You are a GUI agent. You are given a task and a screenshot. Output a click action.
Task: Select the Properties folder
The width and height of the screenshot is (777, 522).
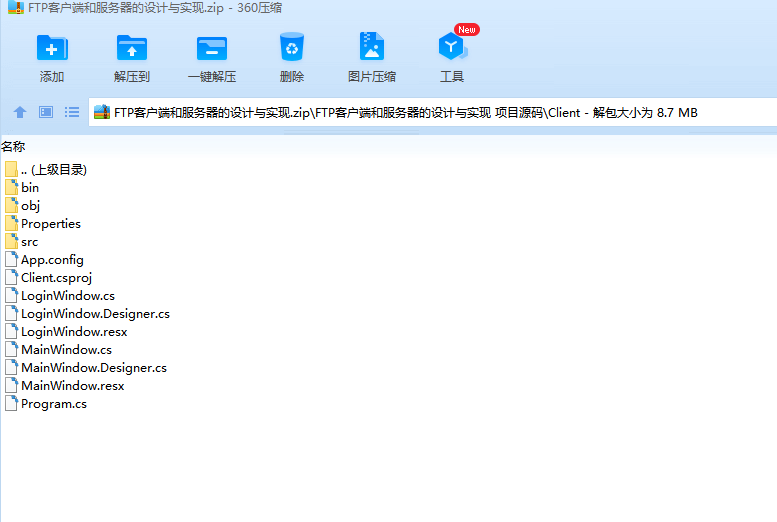click(x=43, y=224)
